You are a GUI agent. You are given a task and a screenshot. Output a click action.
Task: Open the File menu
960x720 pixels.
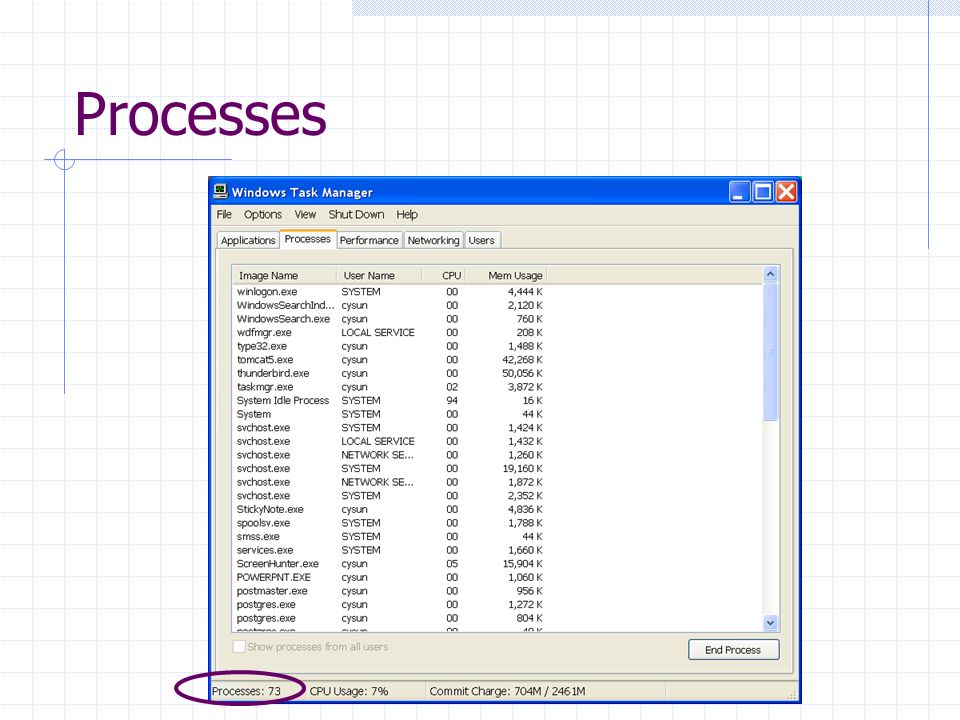click(x=224, y=214)
